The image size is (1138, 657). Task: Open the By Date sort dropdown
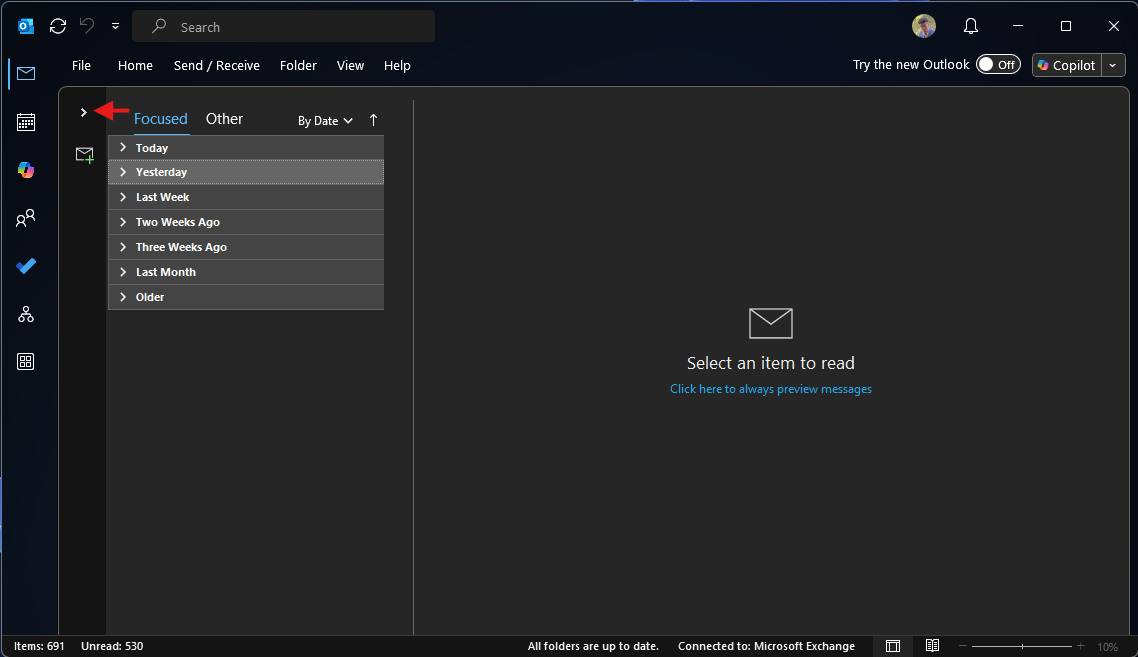[x=325, y=121]
